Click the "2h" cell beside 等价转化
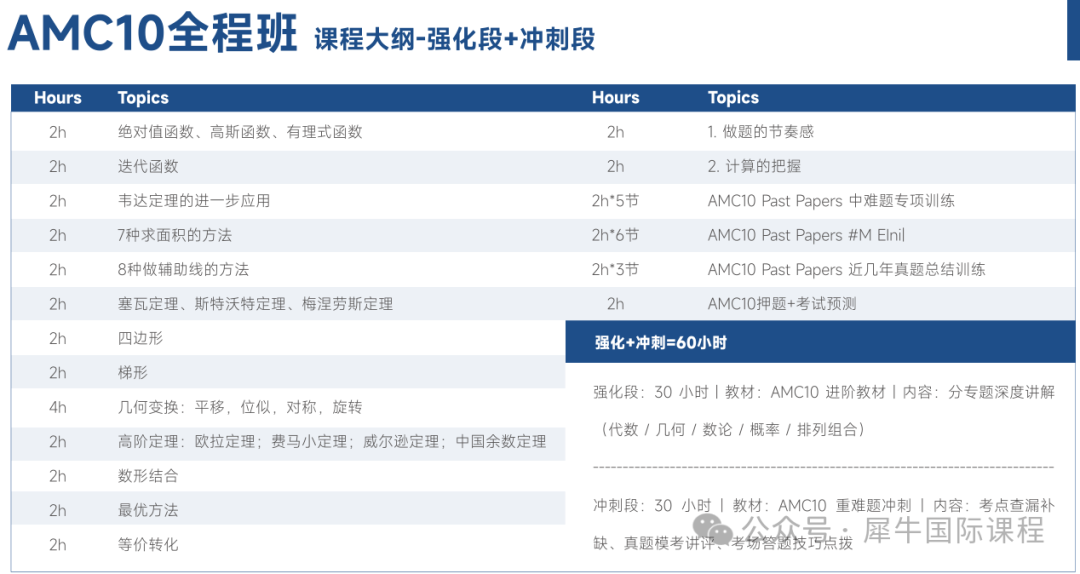This screenshot has width=1080, height=574. [58, 545]
